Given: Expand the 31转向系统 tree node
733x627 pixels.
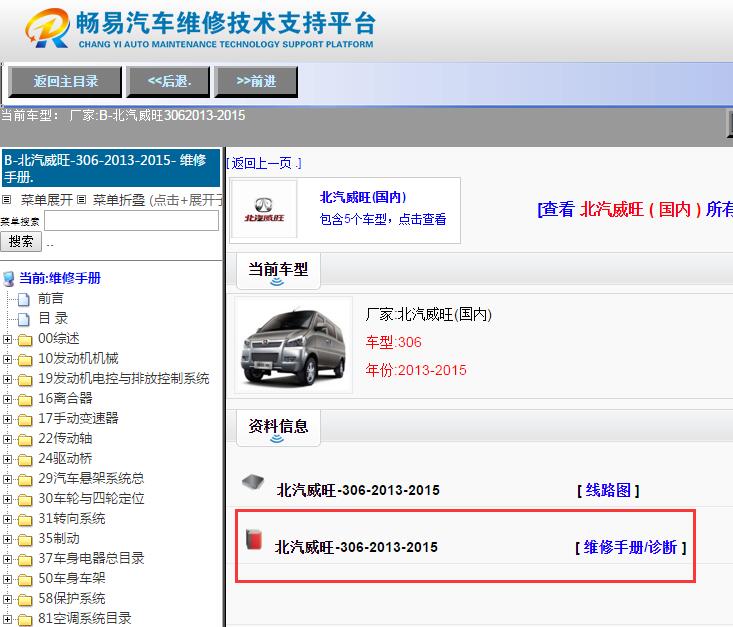Looking at the screenshot, I should [x=7, y=519].
